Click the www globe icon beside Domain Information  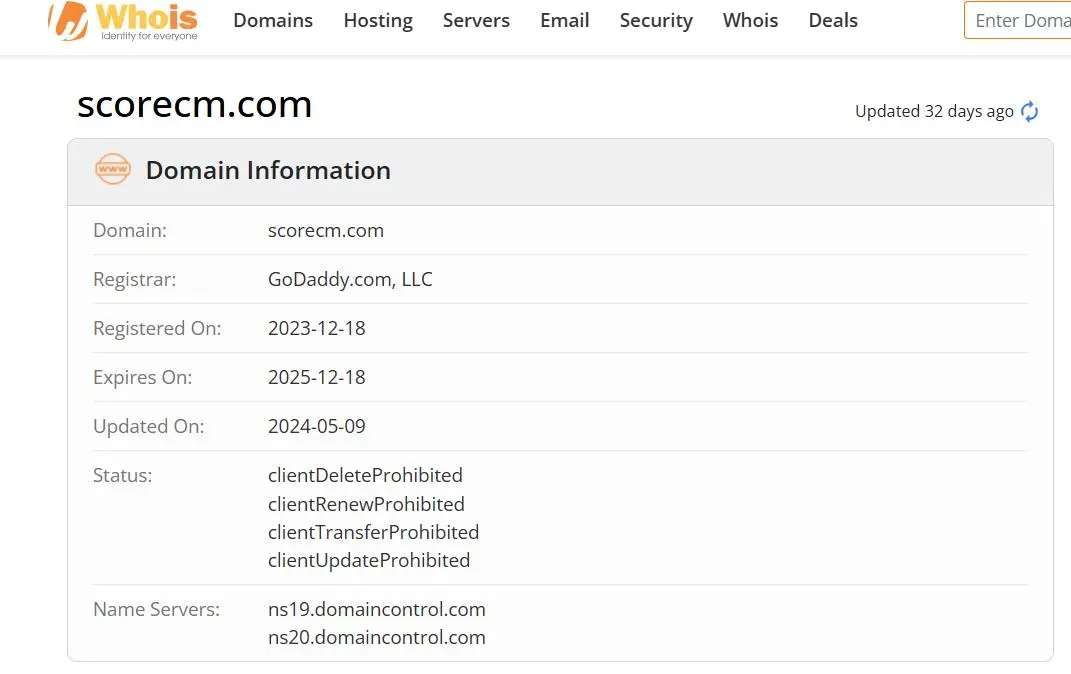113,169
